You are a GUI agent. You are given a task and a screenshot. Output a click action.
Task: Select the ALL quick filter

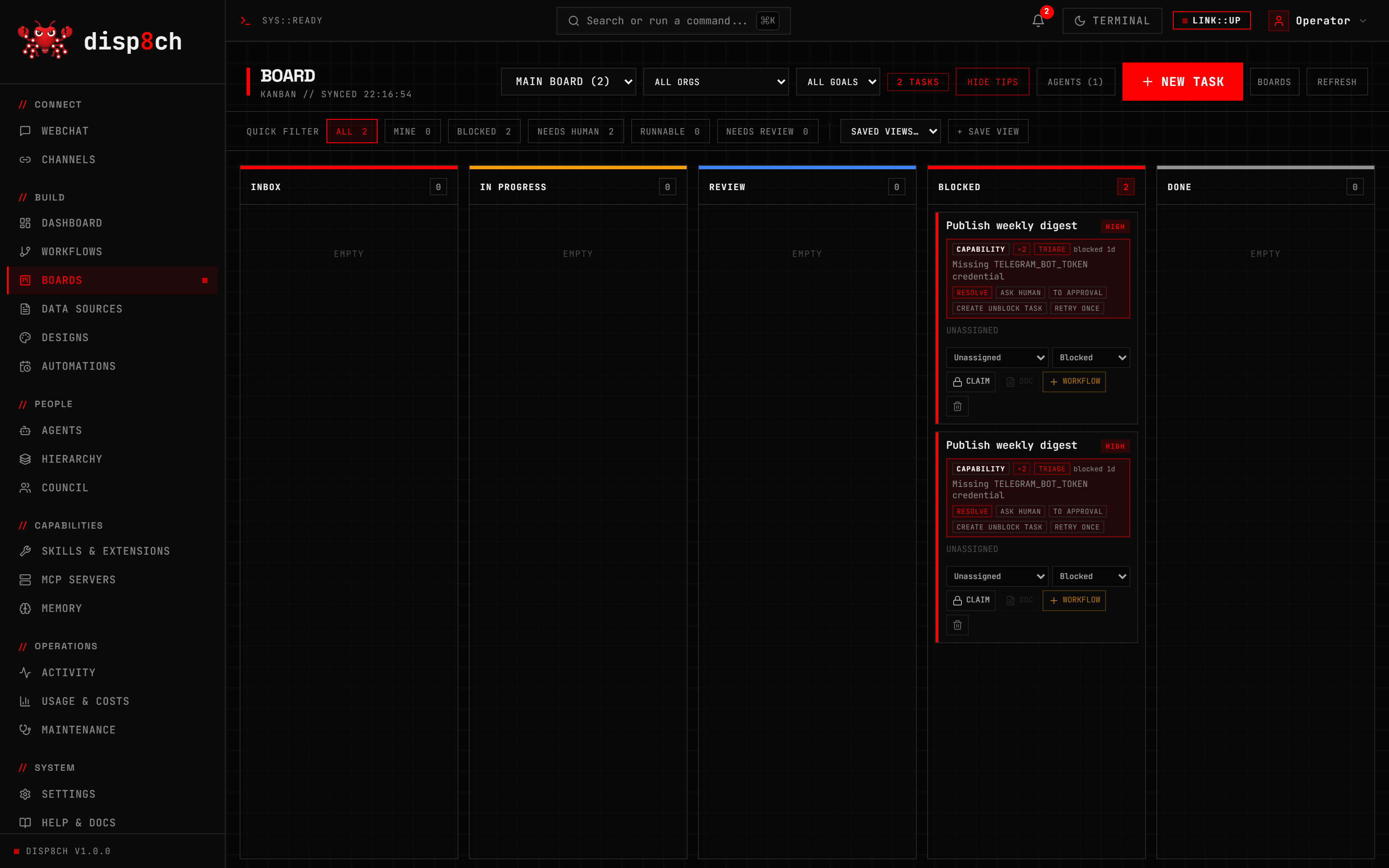point(351,132)
